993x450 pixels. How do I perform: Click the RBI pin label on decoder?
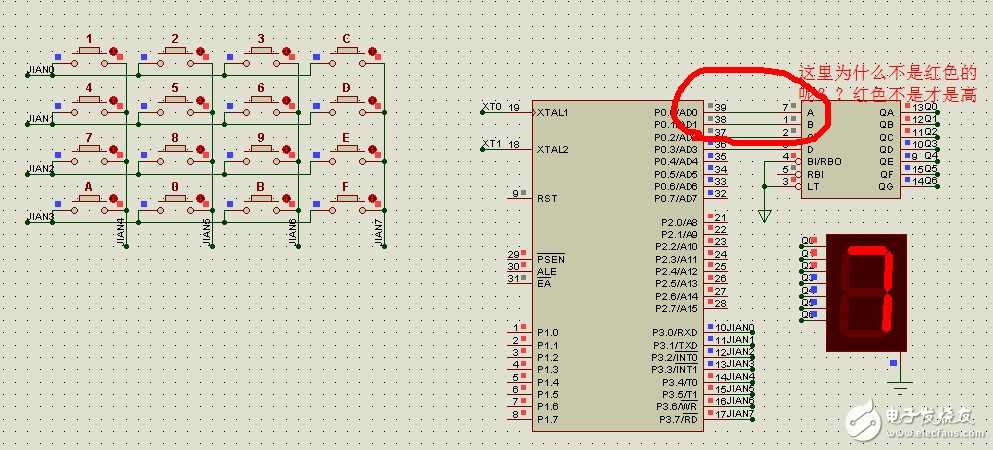coord(815,174)
